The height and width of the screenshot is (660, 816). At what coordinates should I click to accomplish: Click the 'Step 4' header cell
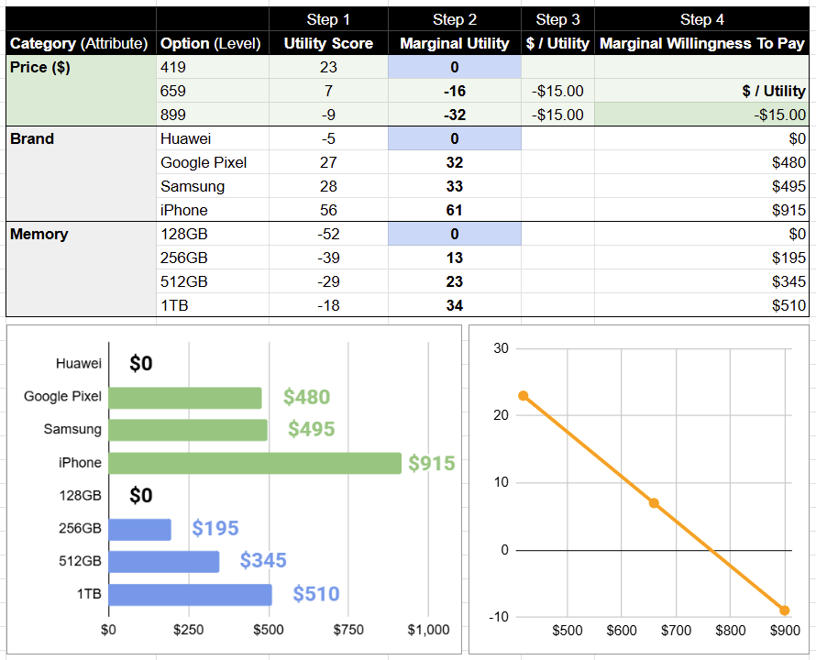(x=702, y=19)
